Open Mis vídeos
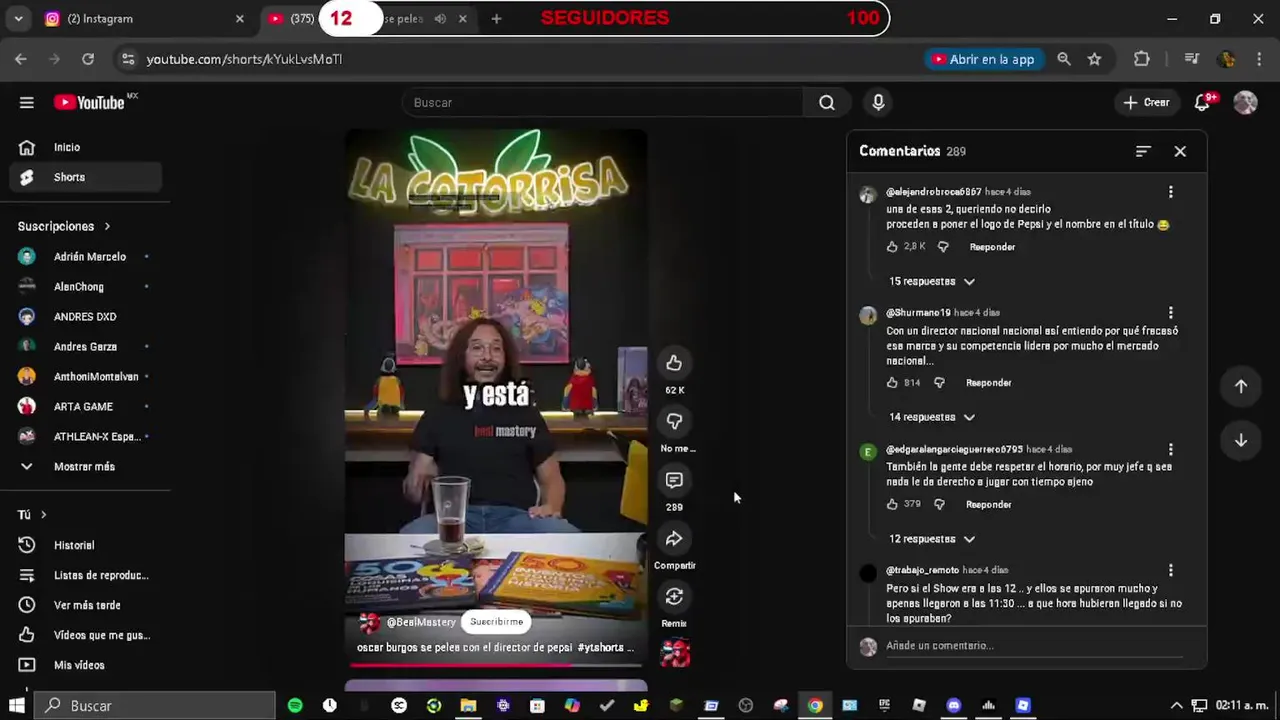This screenshot has width=1280, height=720. tap(84, 665)
